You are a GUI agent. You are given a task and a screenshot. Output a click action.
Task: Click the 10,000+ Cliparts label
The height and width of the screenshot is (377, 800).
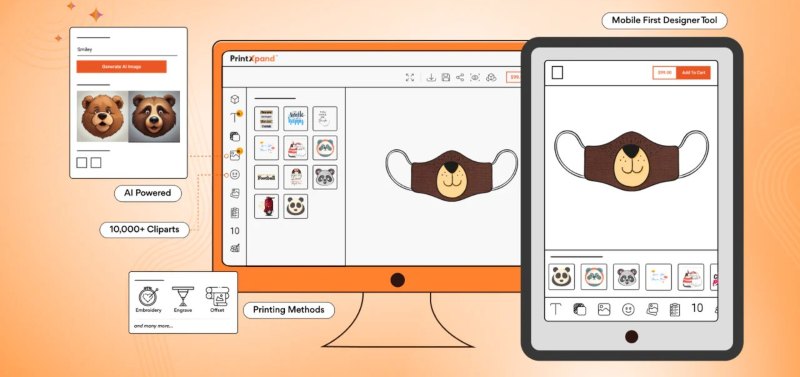pyautogui.click(x=144, y=230)
